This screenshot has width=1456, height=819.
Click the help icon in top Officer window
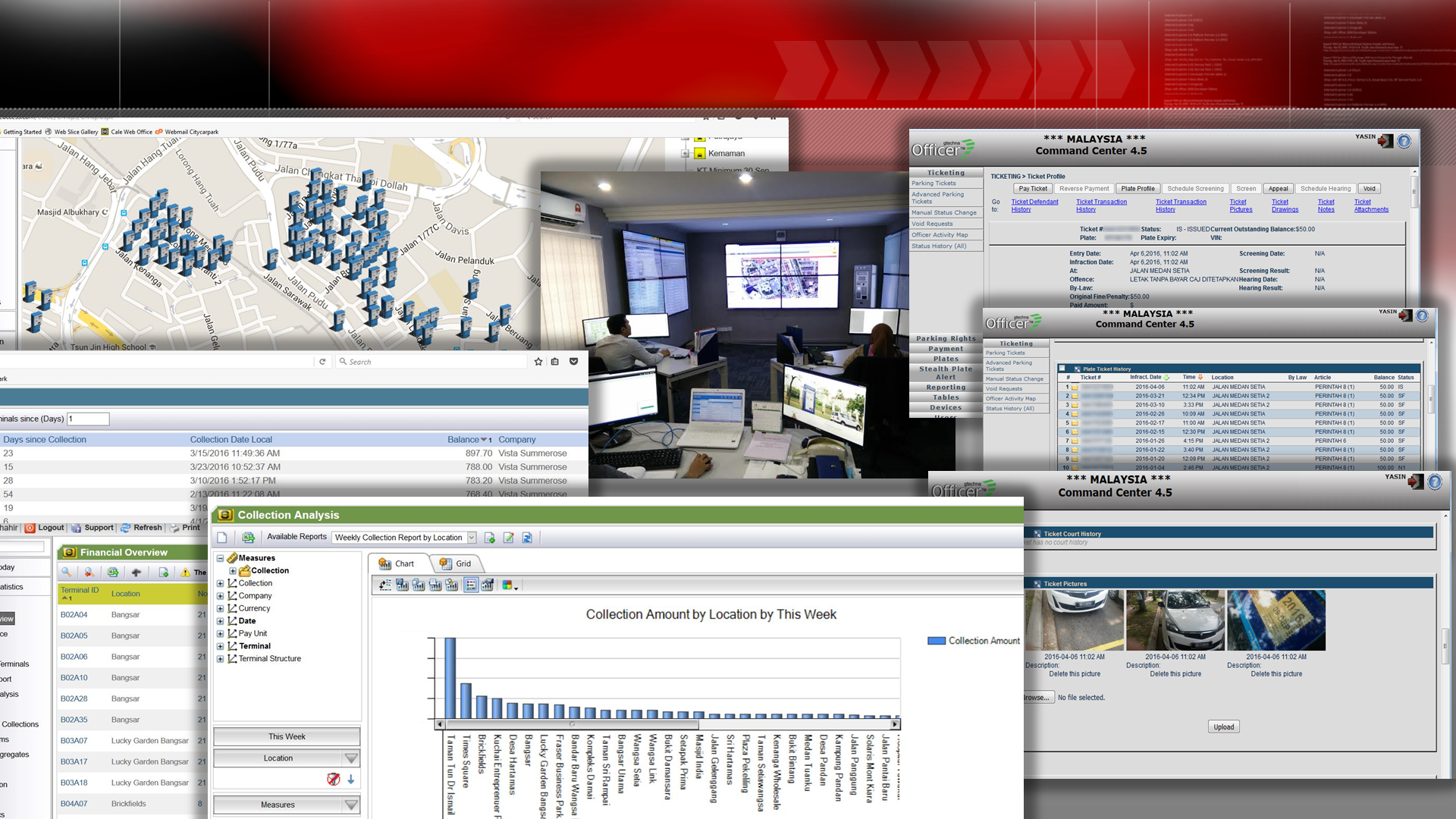tap(1404, 141)
